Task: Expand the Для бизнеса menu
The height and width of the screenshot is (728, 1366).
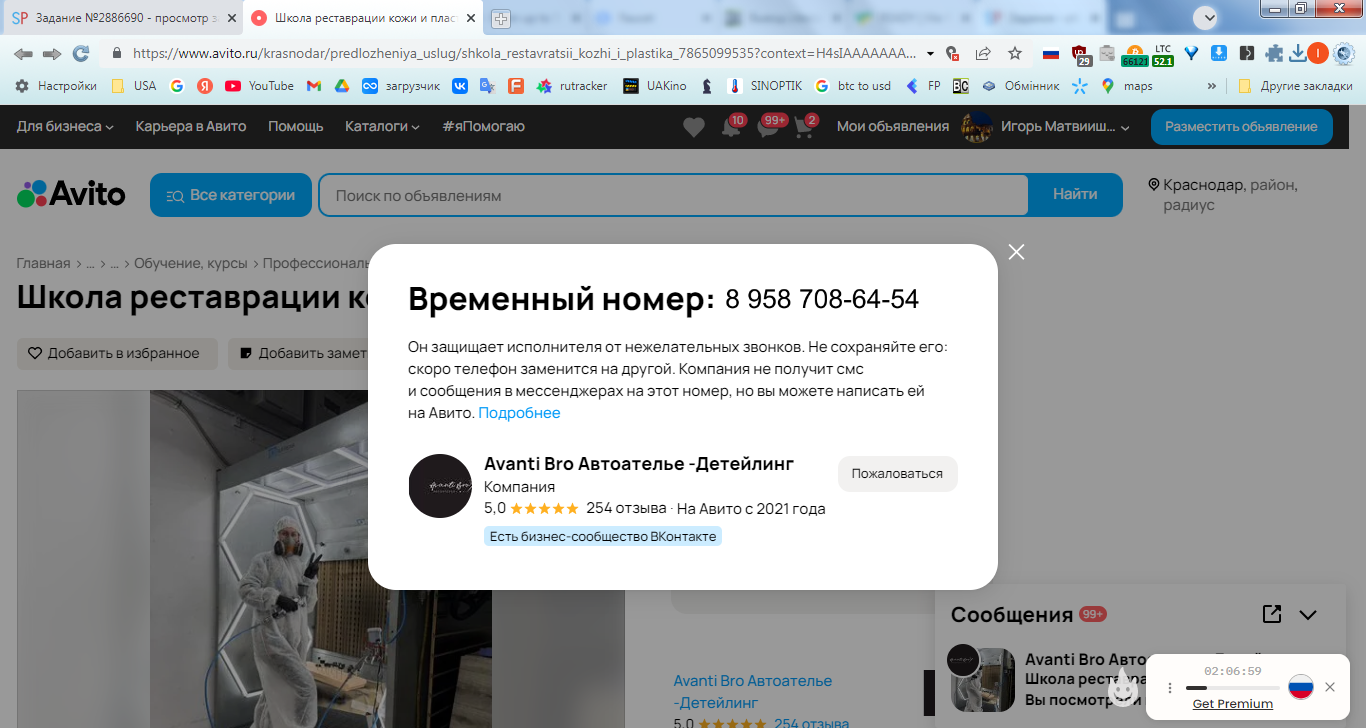Action: 65,127
